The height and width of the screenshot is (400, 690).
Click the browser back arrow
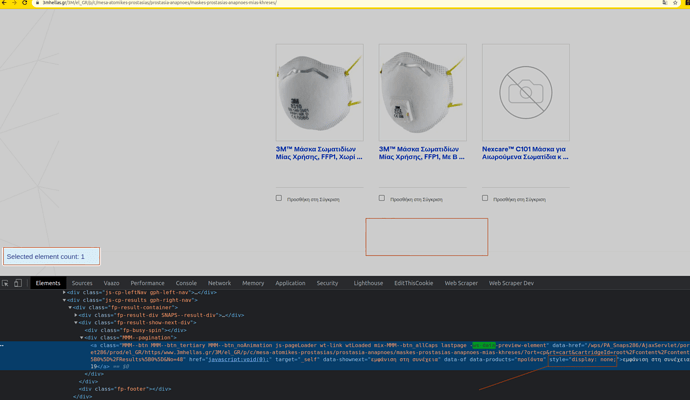click(4, 3)
